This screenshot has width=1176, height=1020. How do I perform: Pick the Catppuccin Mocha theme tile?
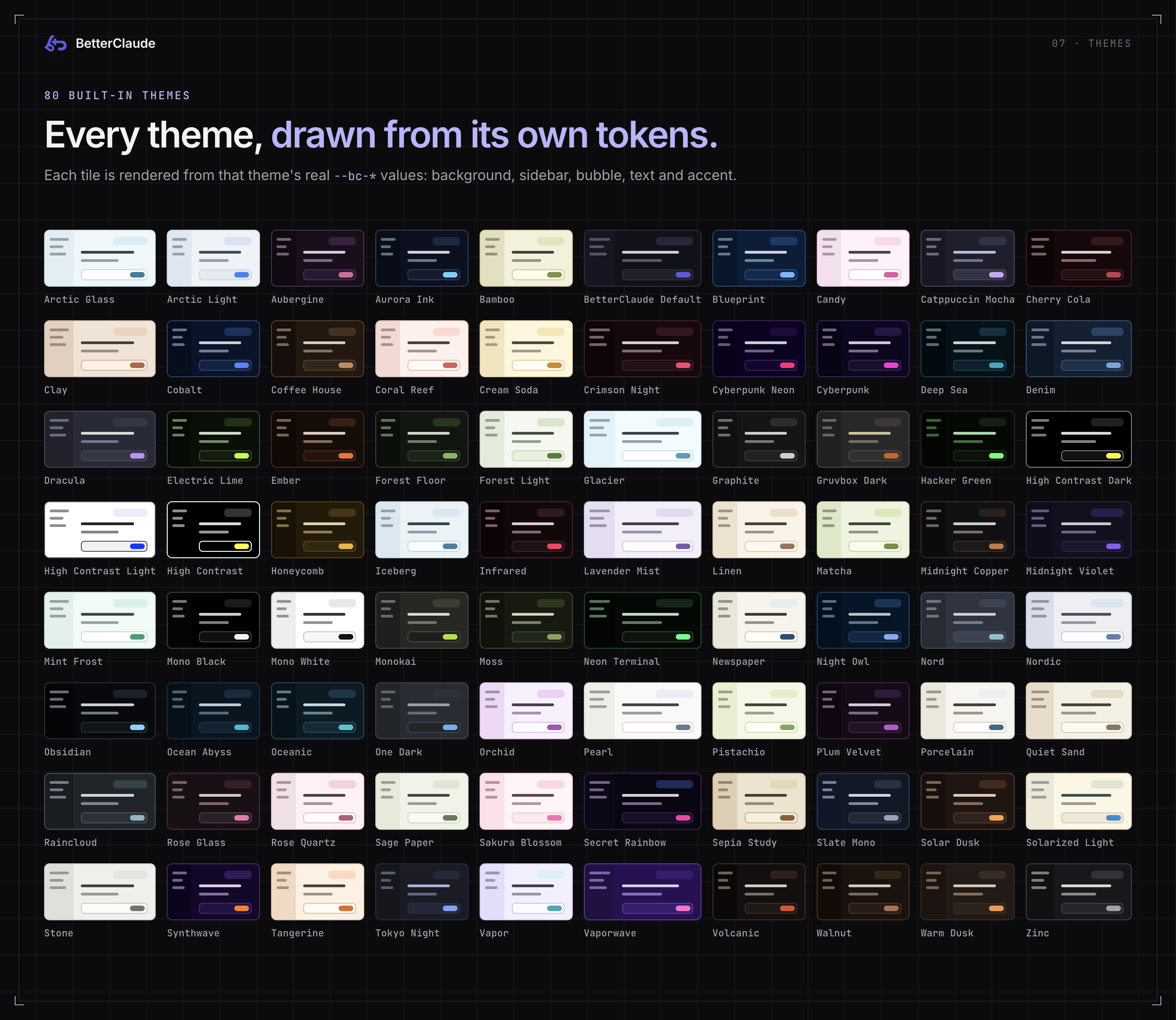(967, 258)
